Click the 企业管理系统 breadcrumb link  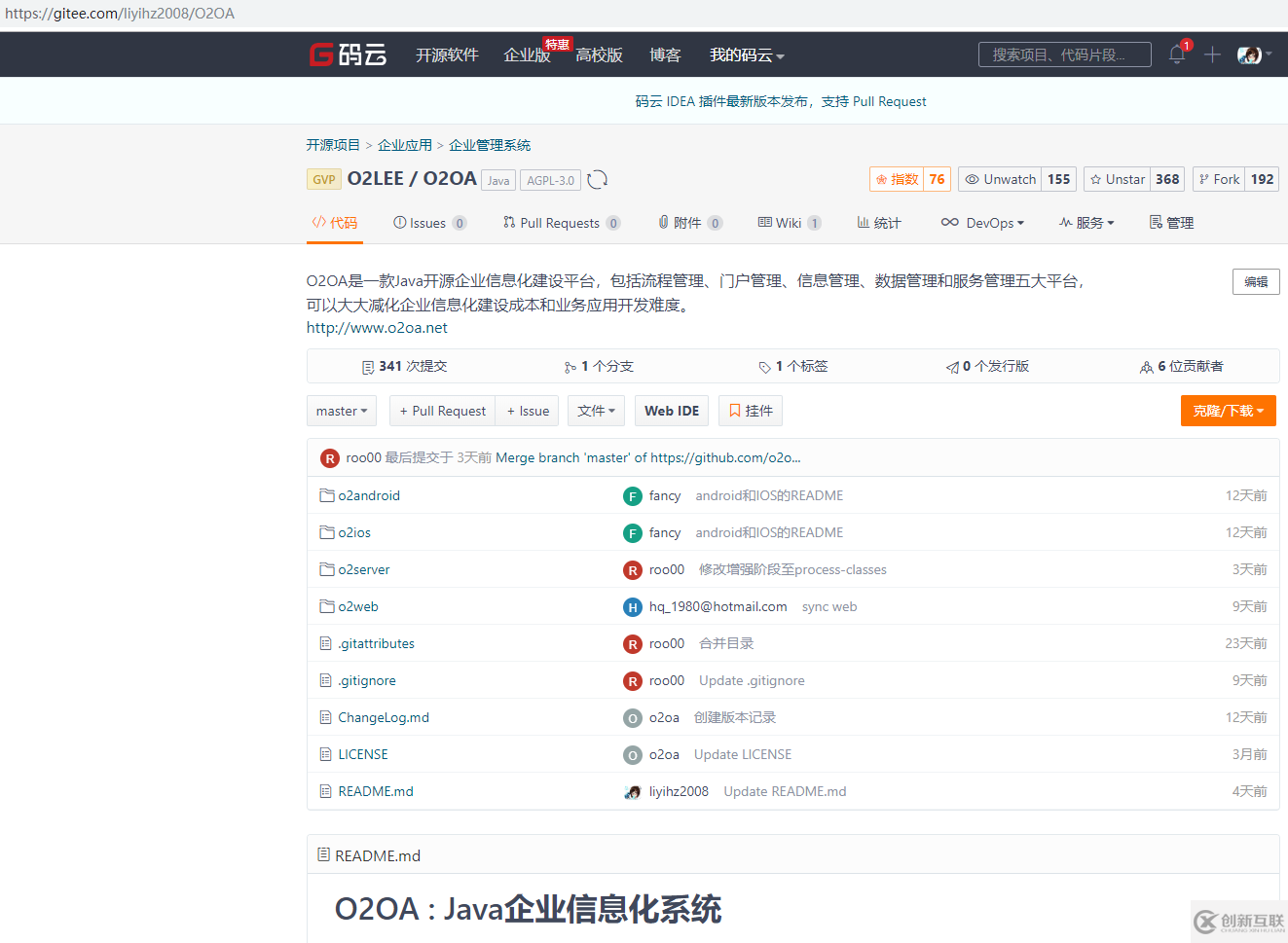(x=490, y=145)
